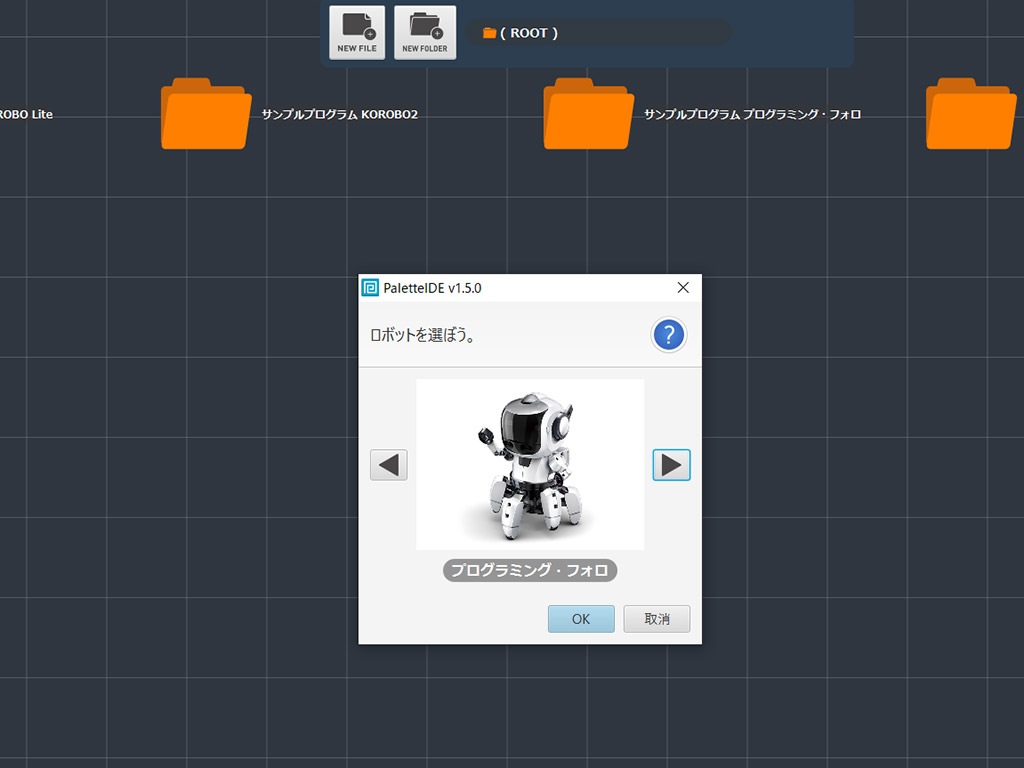Open help with the blue question mark icon
1024x768 pixels.
(x=668, y=335)
